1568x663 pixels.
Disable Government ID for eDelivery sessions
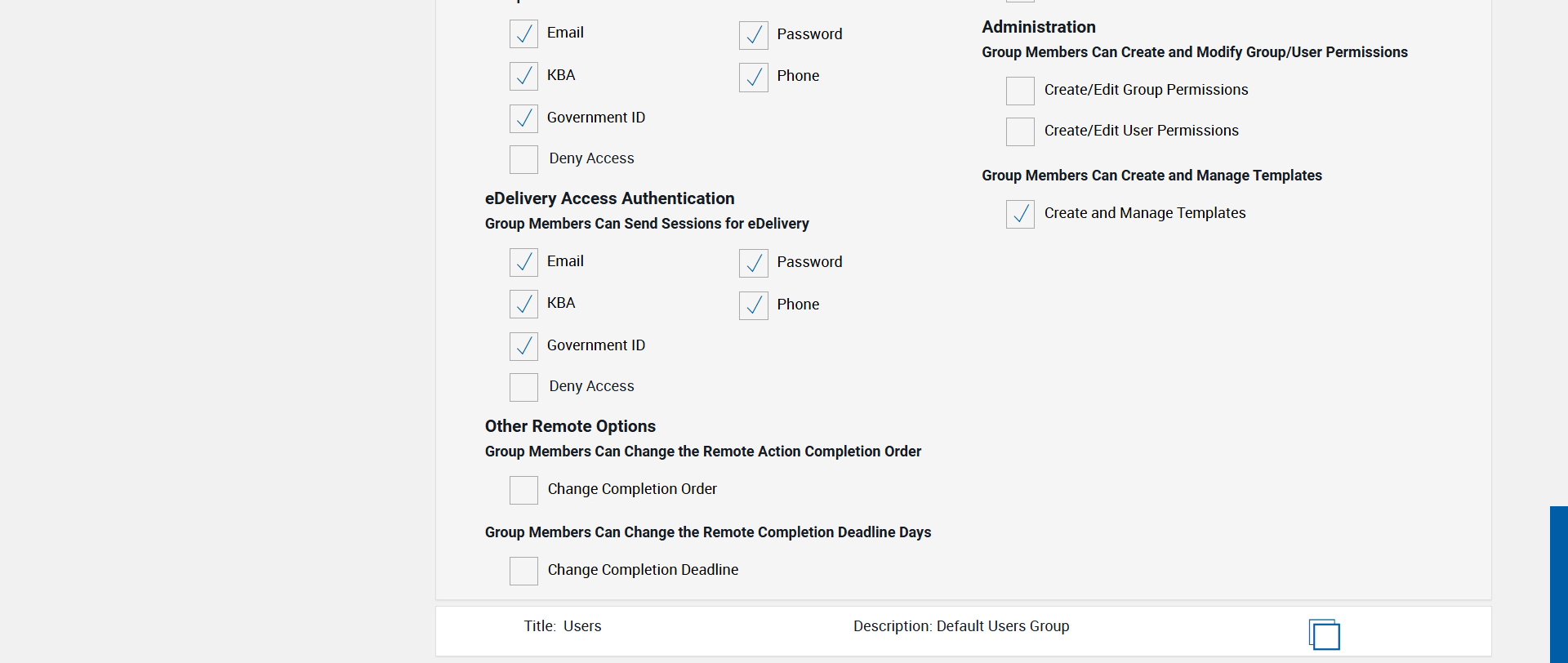click(x=523, y=346)
